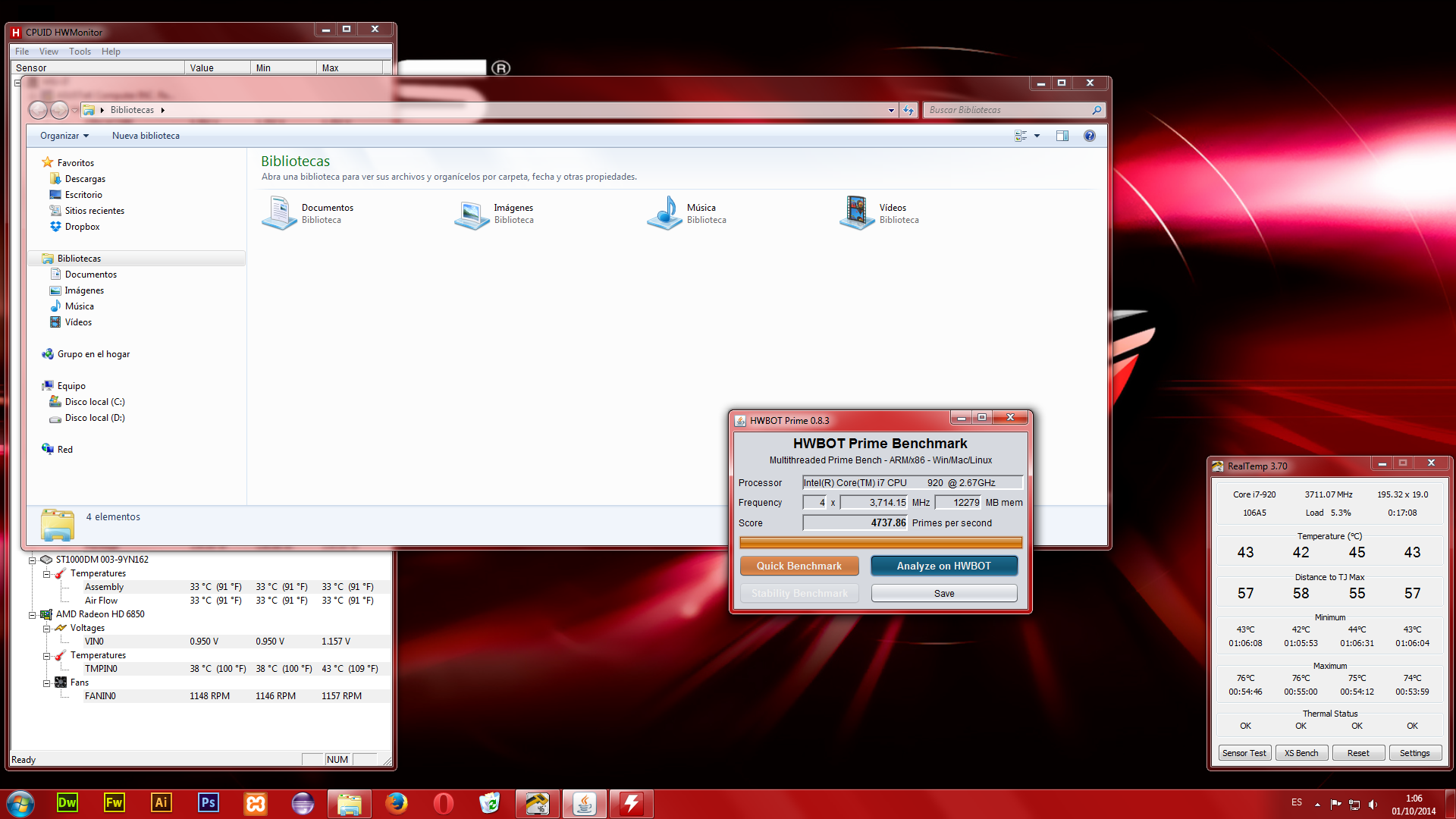Open address bar history dropdown

891,110
